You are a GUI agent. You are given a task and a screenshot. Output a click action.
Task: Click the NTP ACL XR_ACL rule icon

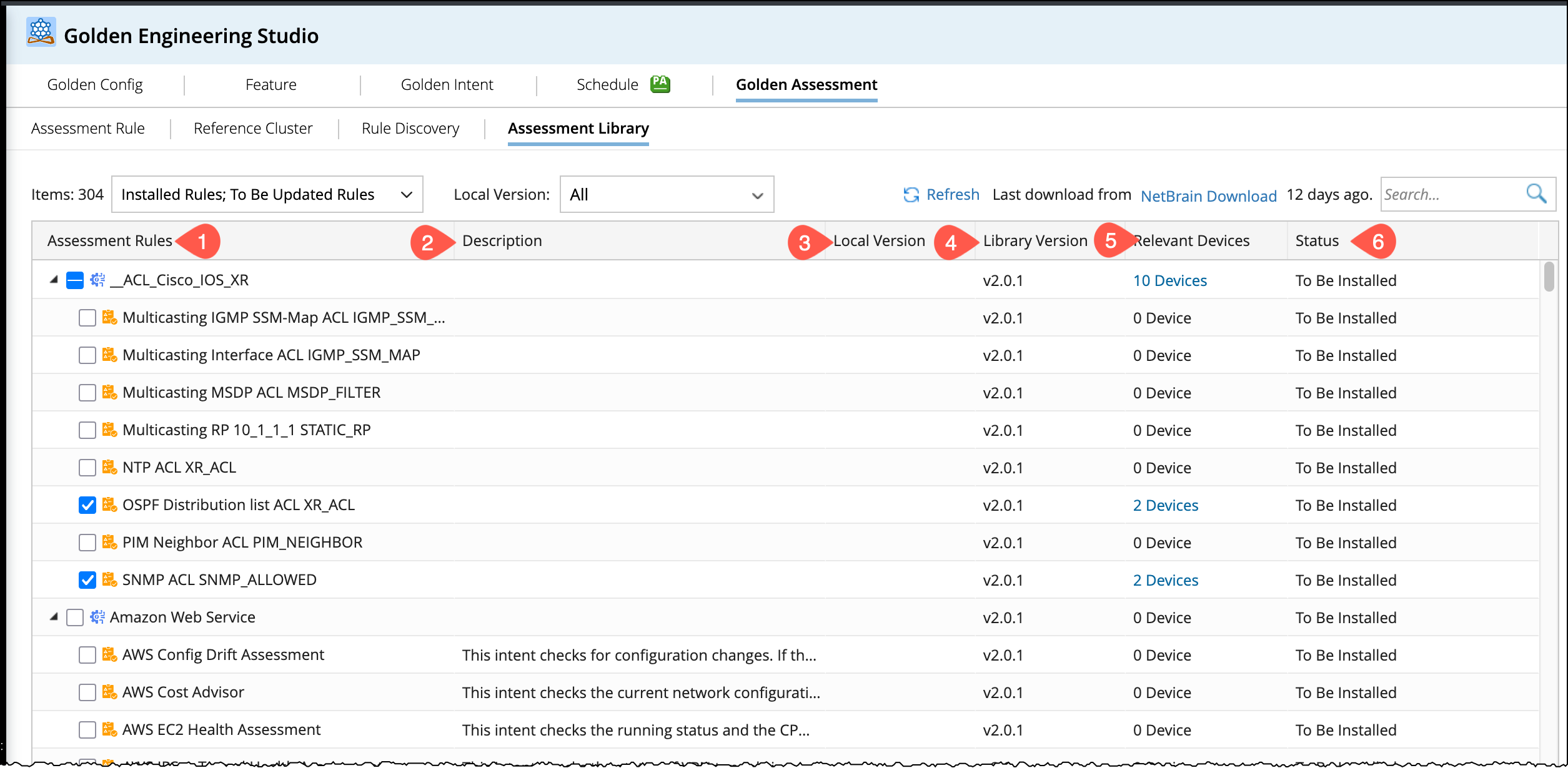click(109, 468)
